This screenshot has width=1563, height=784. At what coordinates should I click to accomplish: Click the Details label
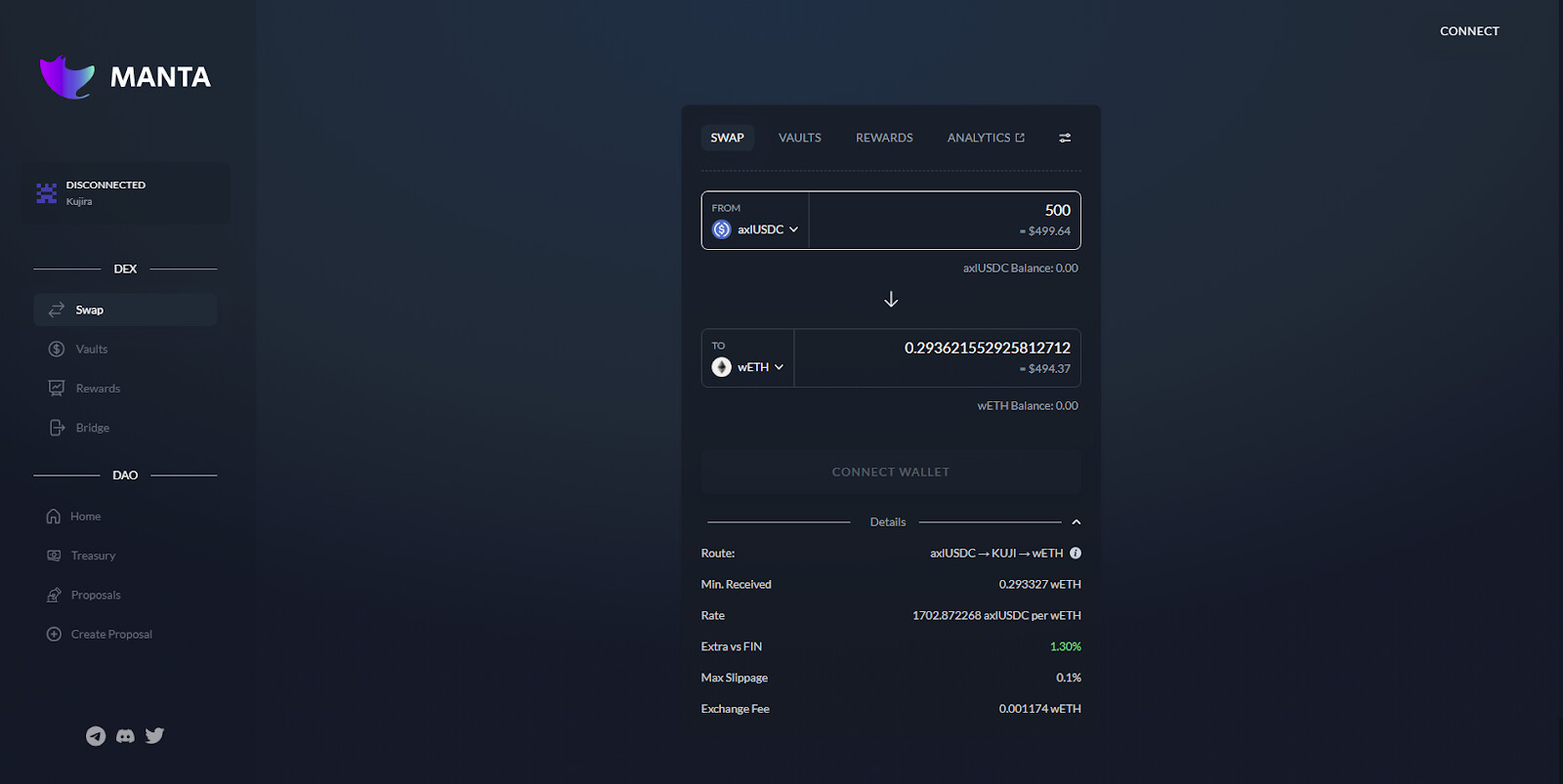888,522
